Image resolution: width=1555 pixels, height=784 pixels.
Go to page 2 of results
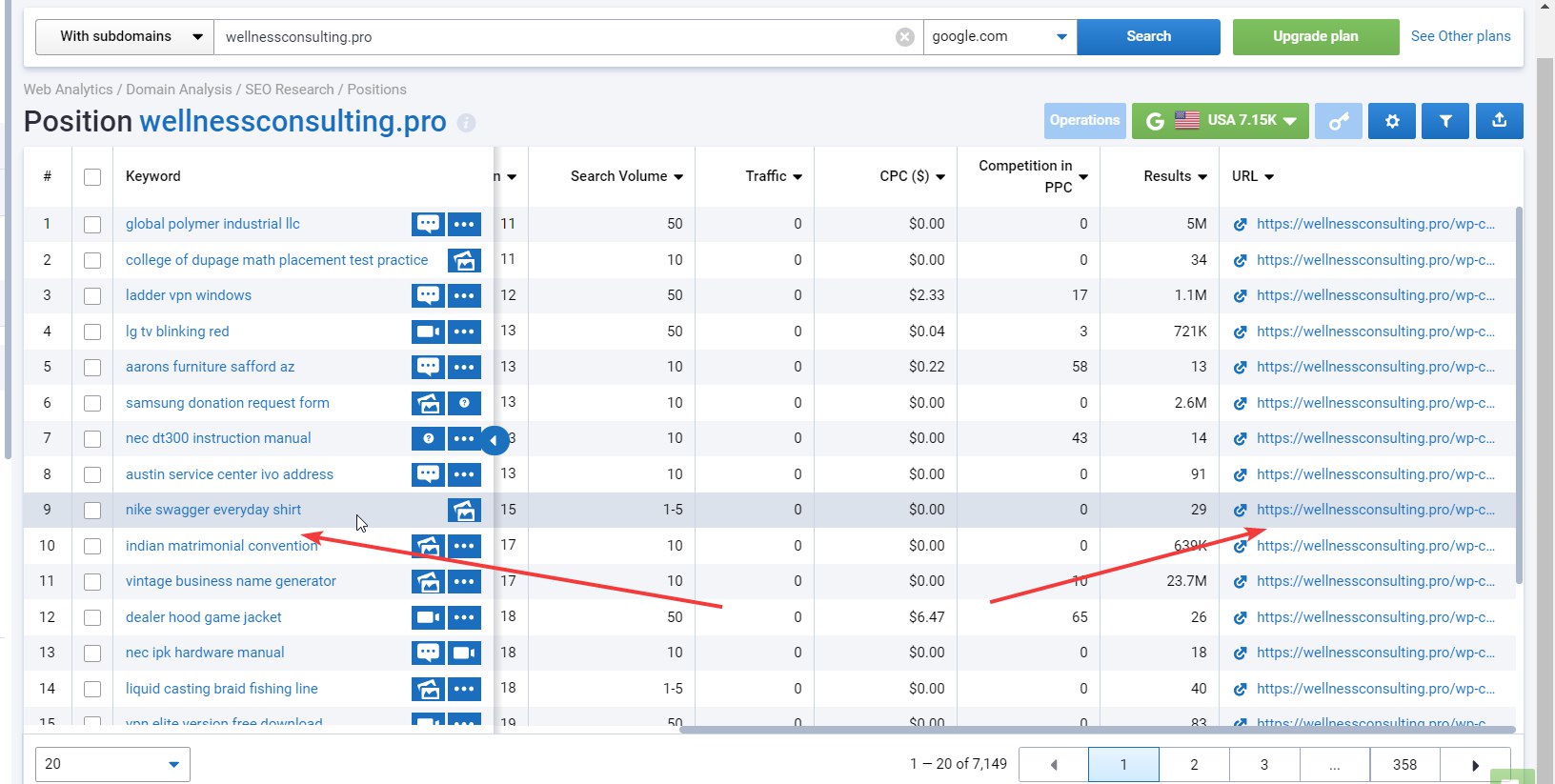coord(1194,764)
